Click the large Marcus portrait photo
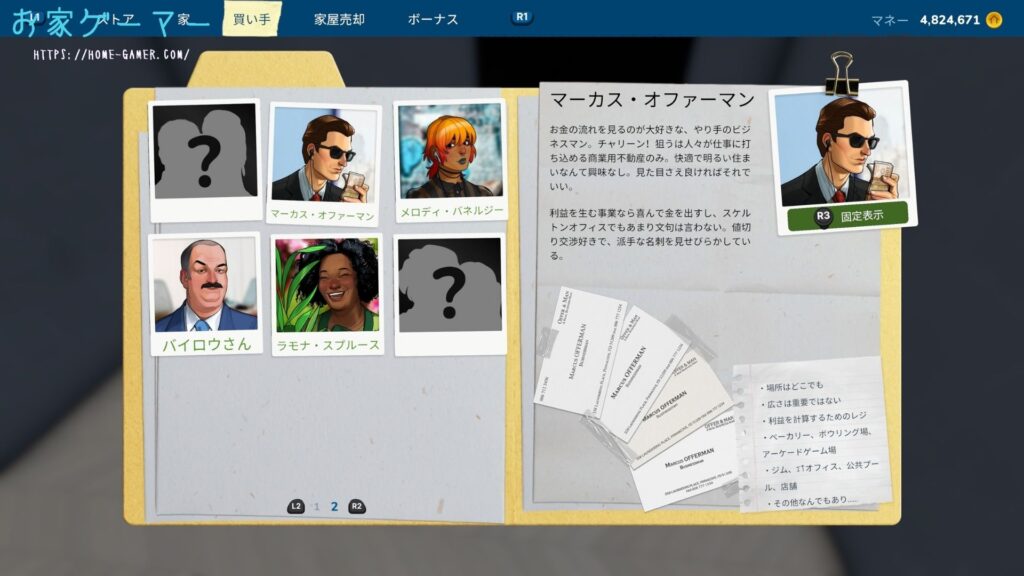Viewport: 1024px width, 576px height. [842, 149]
